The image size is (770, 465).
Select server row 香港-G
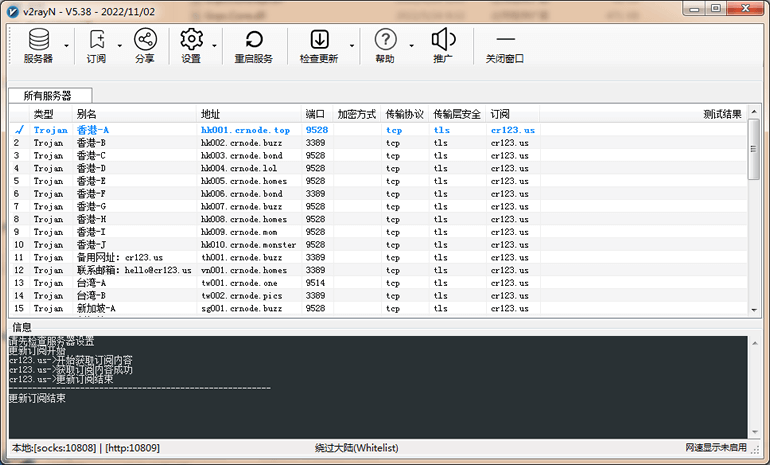click(378, 207)
